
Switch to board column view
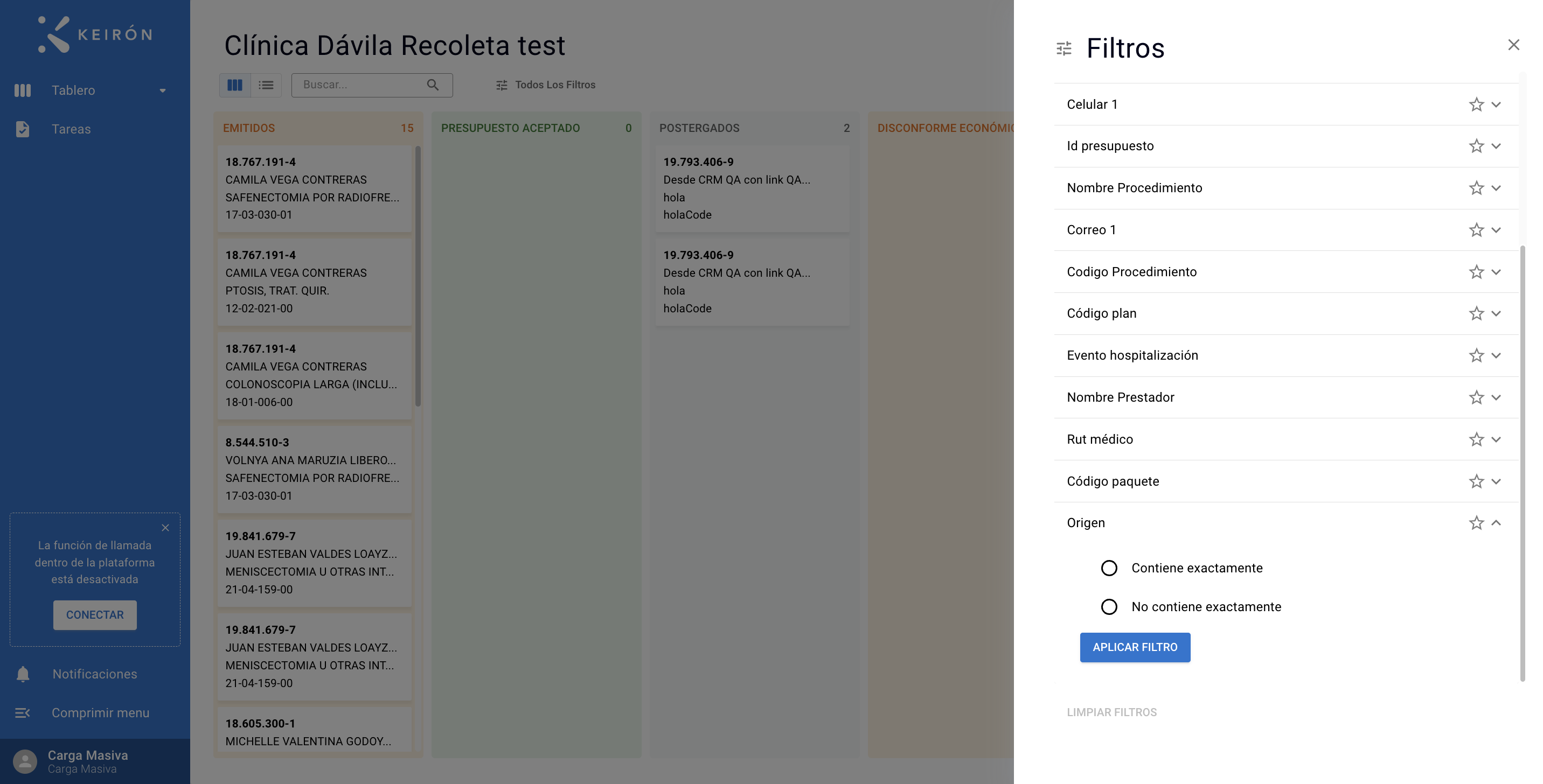point(235,85)
